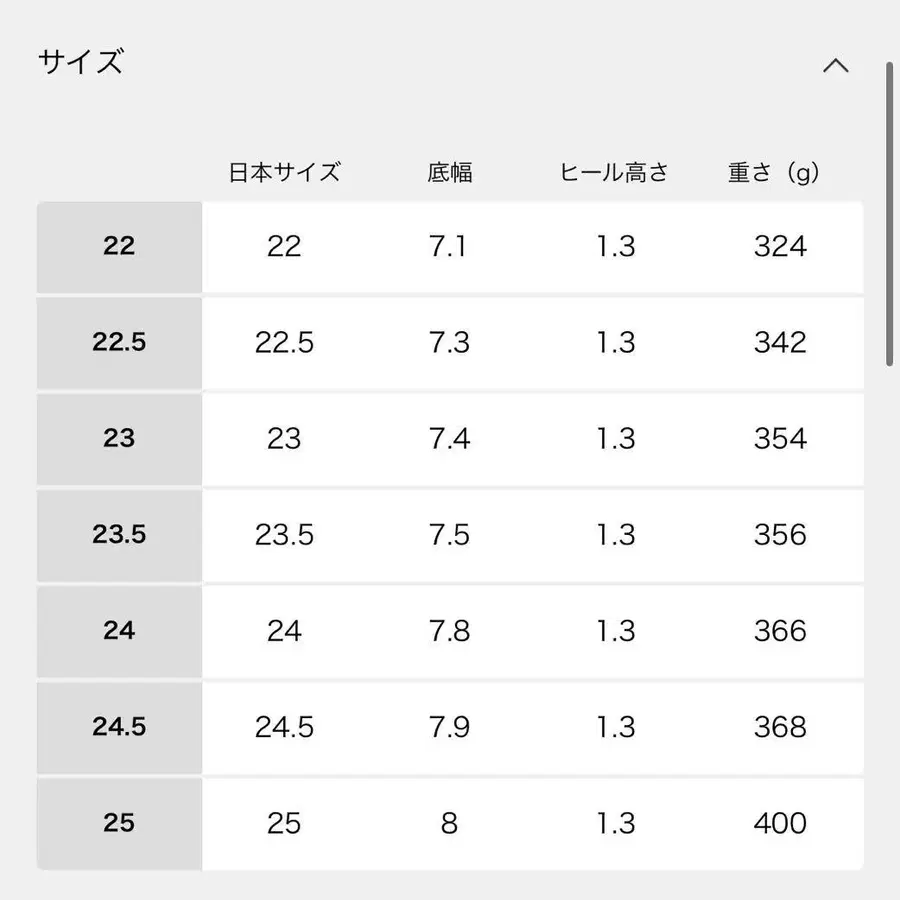
Task: Click the weight value 324 for size 22
Action: coord(780,247)
